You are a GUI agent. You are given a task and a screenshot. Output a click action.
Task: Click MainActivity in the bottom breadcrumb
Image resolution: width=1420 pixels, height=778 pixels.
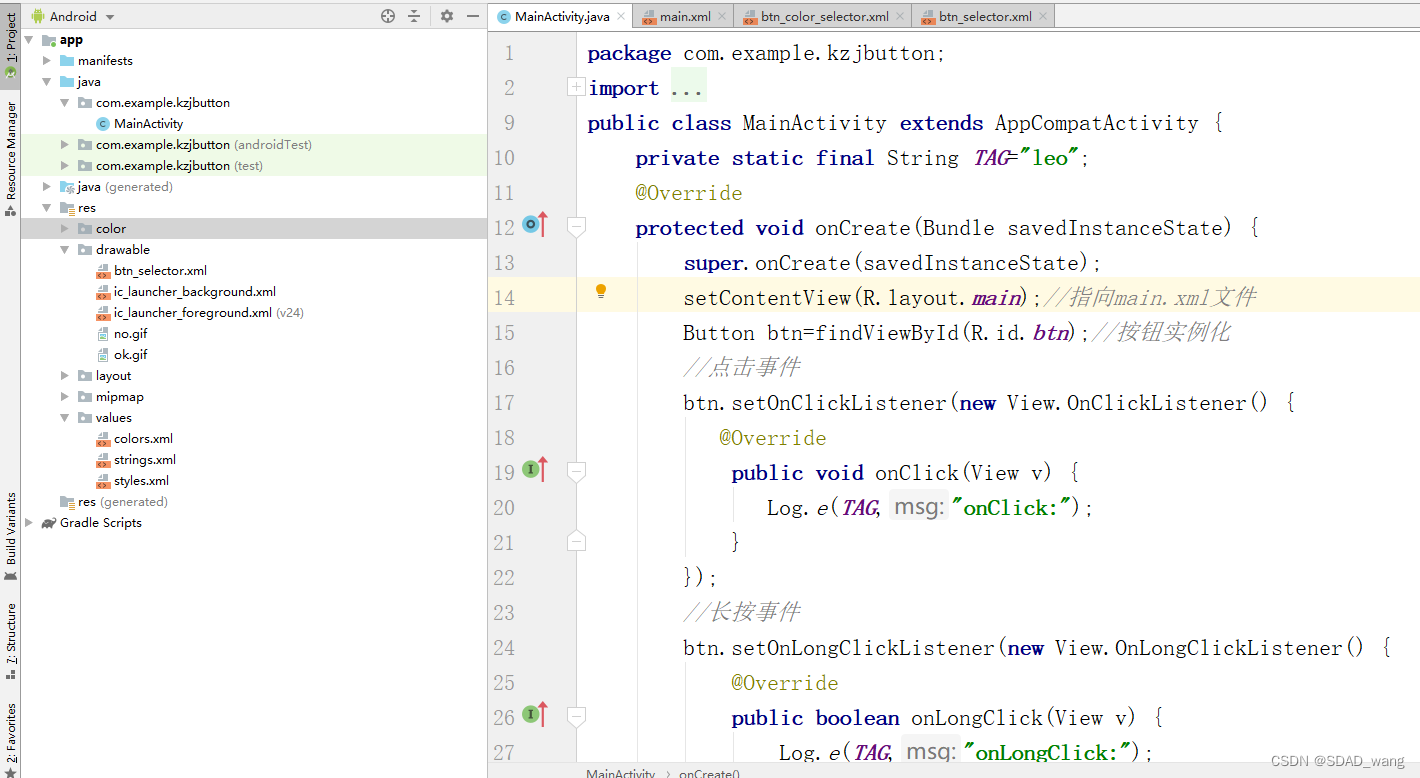tap(620, 773)
